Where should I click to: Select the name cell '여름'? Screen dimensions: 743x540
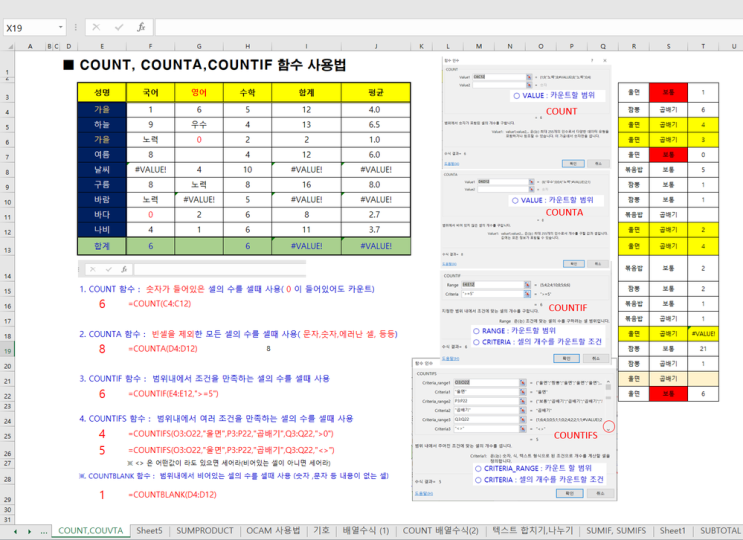[102, 154]
